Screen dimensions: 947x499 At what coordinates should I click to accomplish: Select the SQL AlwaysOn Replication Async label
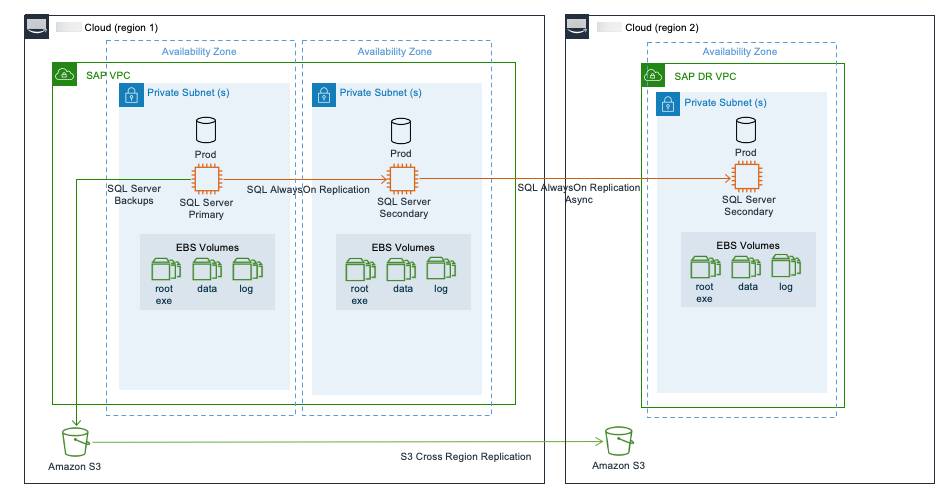pos(578,193)
